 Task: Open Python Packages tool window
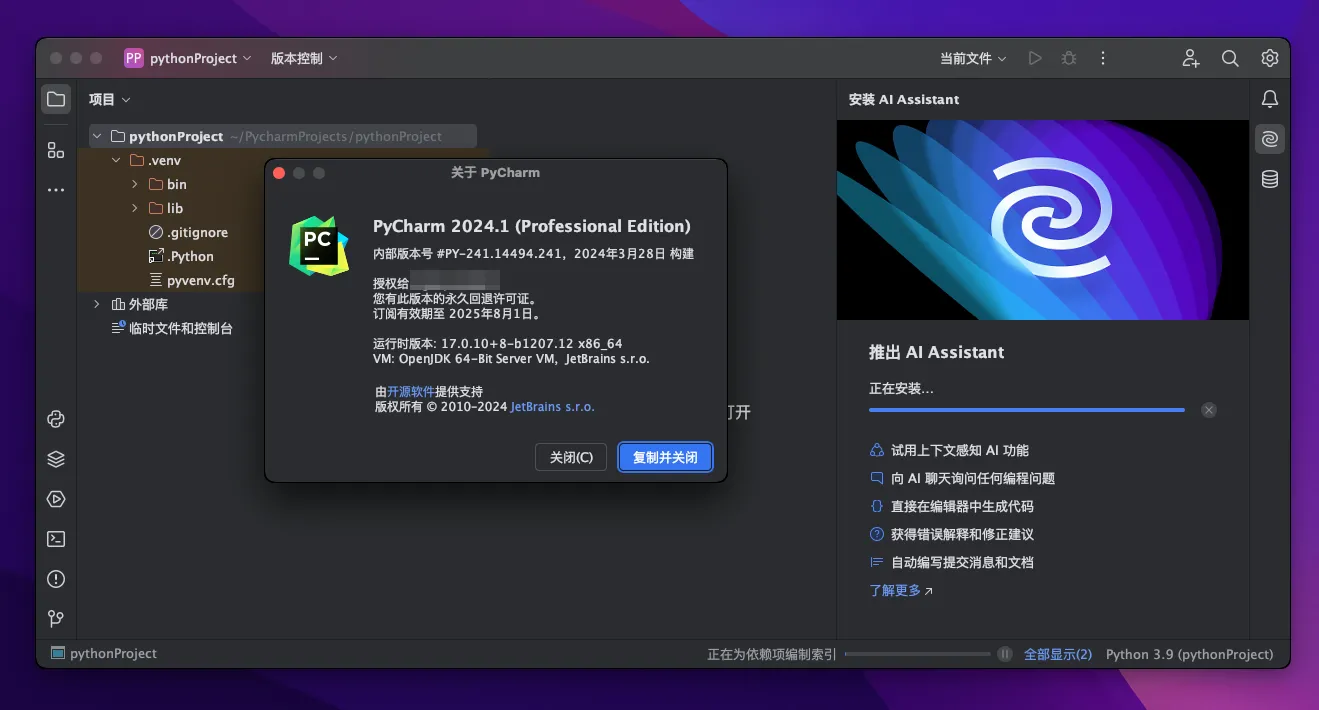tap(56, 459)
